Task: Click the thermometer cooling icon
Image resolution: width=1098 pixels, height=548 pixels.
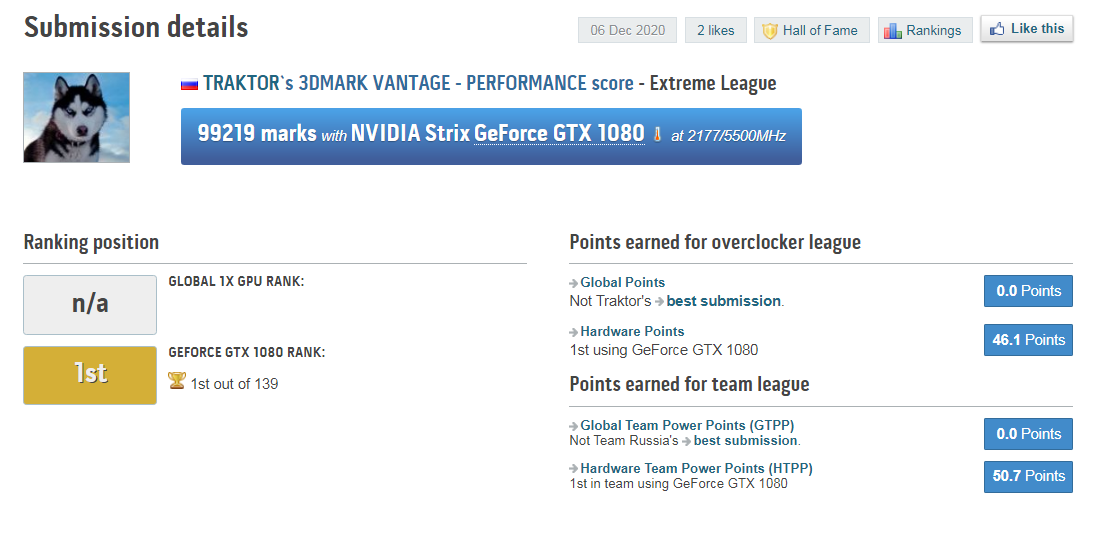Action: pyautogui.click(x=657, y=134)
